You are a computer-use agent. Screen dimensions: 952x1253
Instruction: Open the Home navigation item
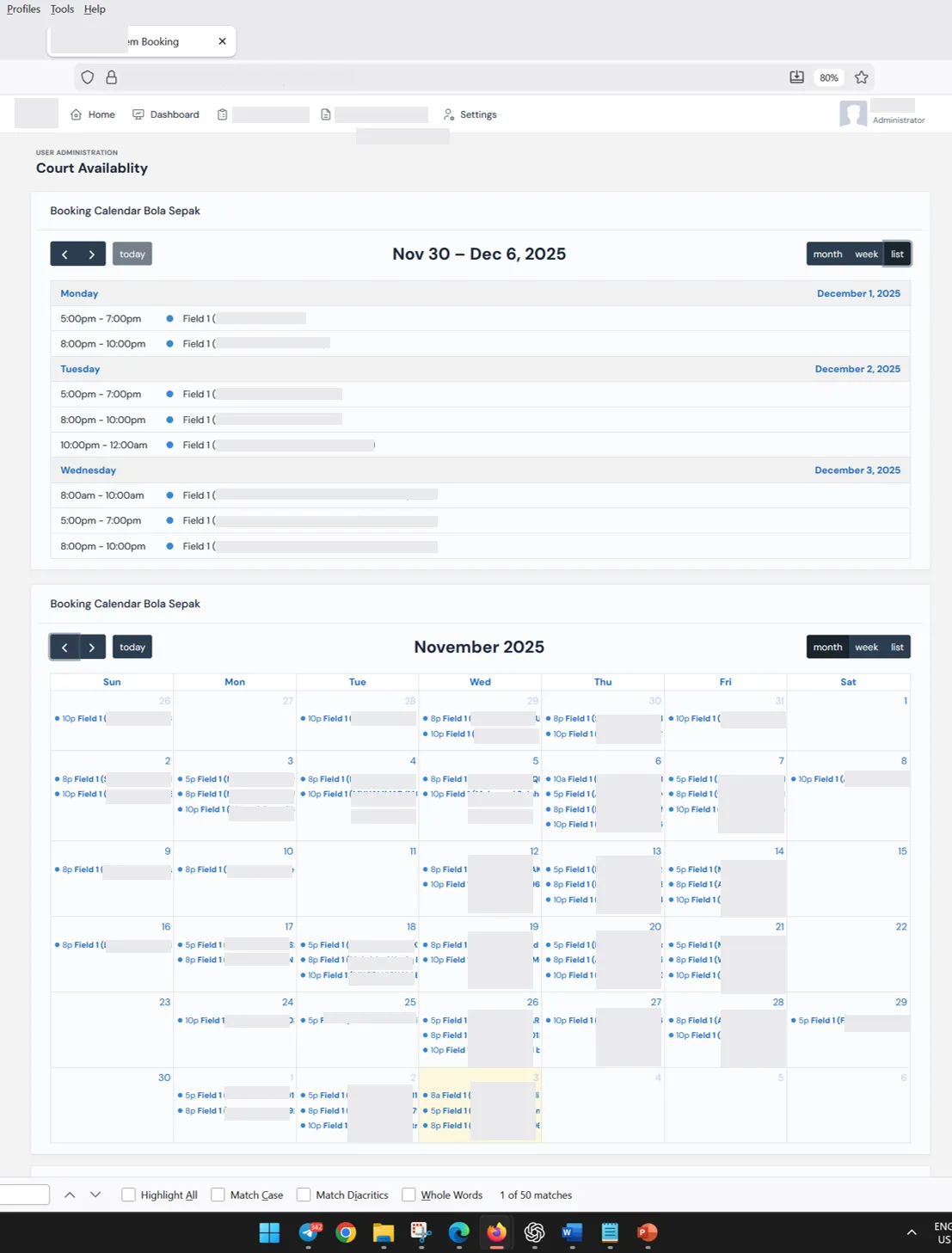(x=93, y=114)
